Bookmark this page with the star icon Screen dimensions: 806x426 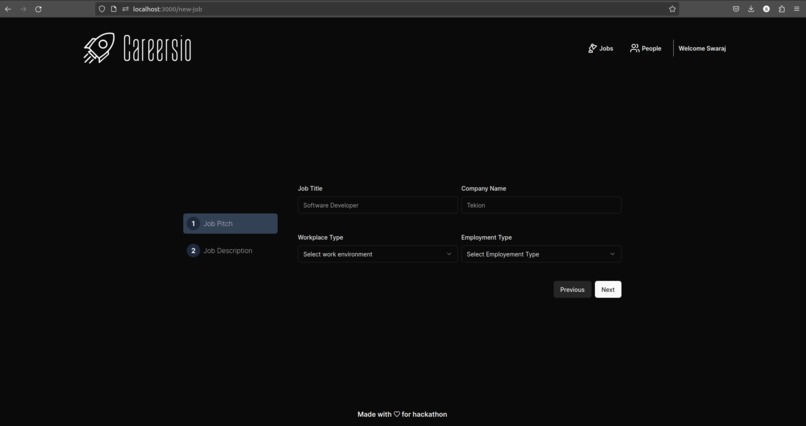click(x=672, y=9)
